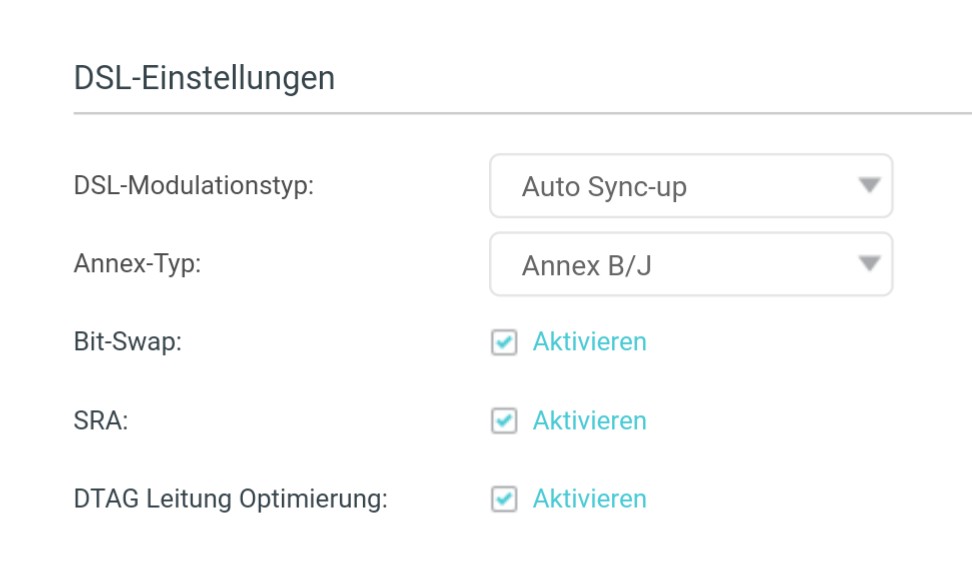Viewport: 972px width, 588px height.
Task: Click the Annex-Typ field label
Action: [137, 265]
